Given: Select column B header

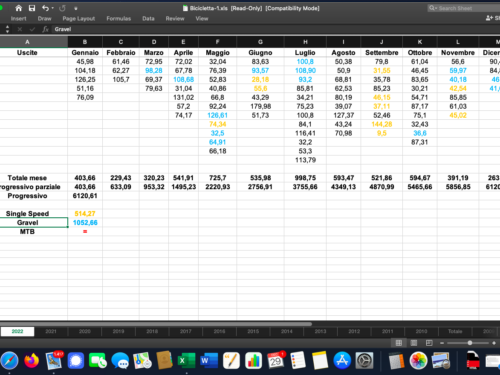Looking at the screenshot, I should click(x=85, y=42).
